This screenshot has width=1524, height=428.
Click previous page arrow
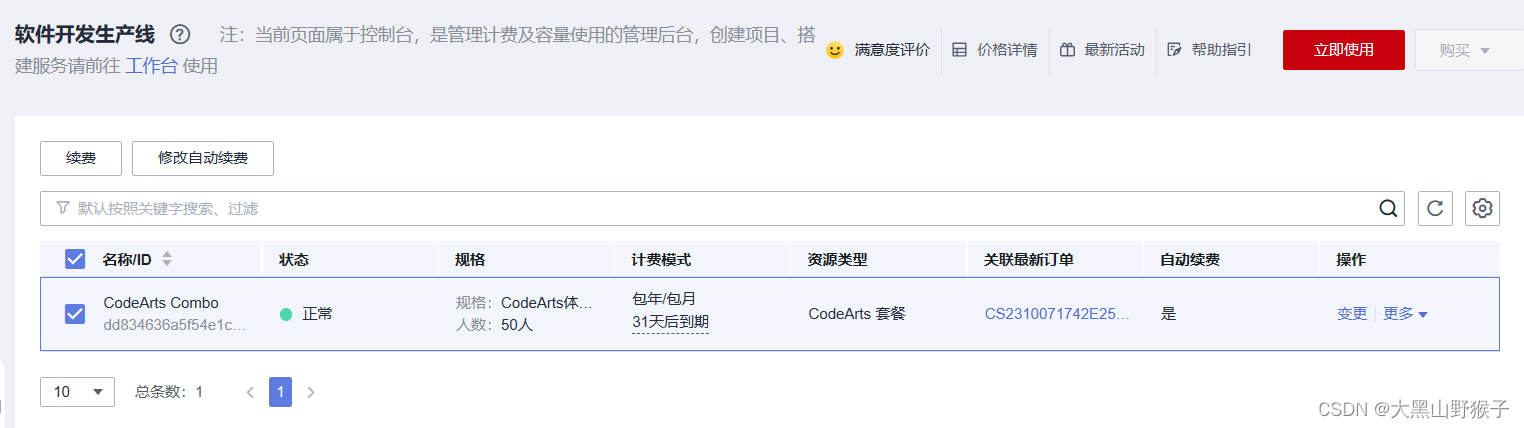pyautogui.click(x=250, y=392)
